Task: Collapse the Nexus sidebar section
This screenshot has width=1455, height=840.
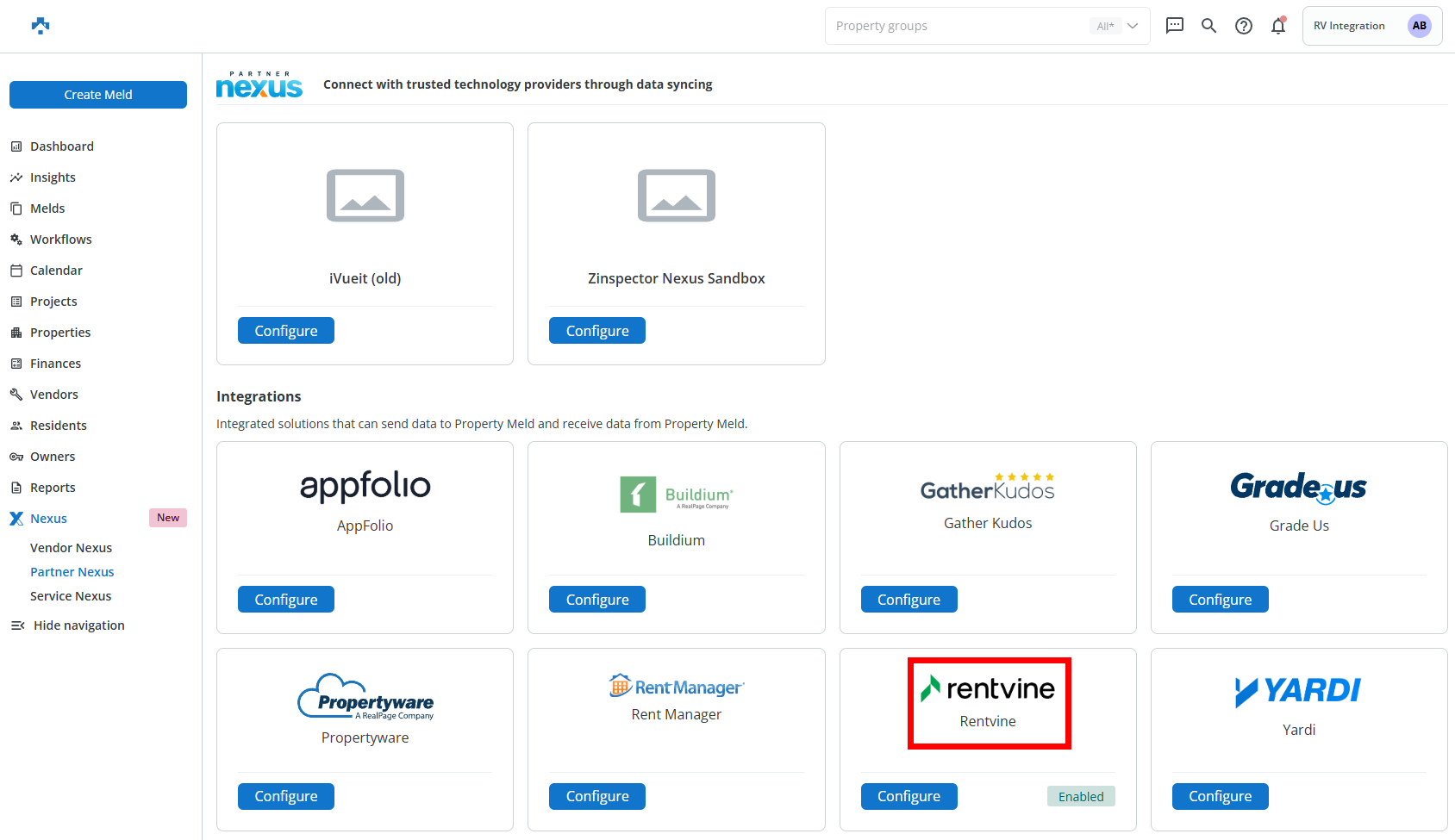Action: tap(49, 519)
